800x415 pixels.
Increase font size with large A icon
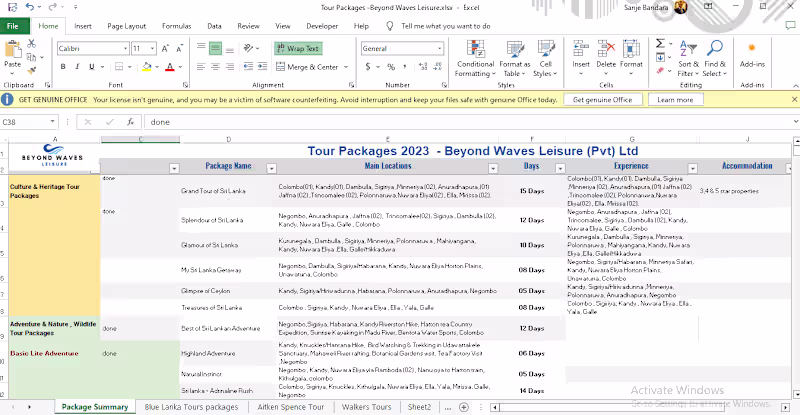165,48
